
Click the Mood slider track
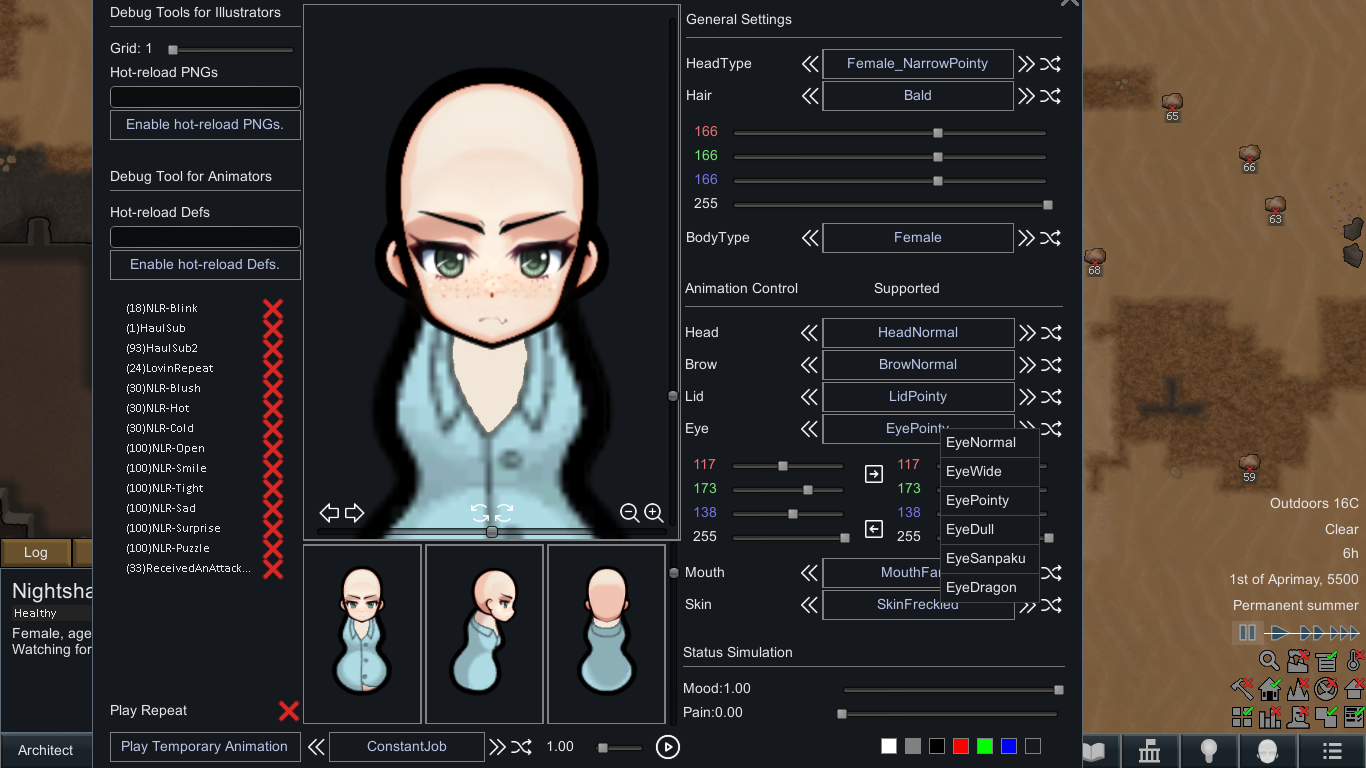click(x=950, y=690)
